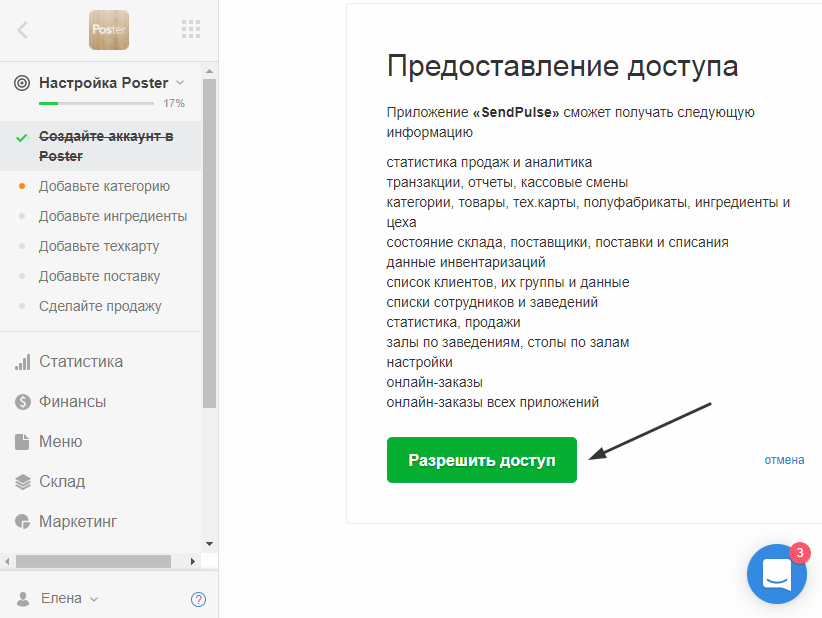Image resolution: width=822 pixels, height=618 pixels.
Task: Click the список клиентов, их группы line
Action: [x=507, y=282]
